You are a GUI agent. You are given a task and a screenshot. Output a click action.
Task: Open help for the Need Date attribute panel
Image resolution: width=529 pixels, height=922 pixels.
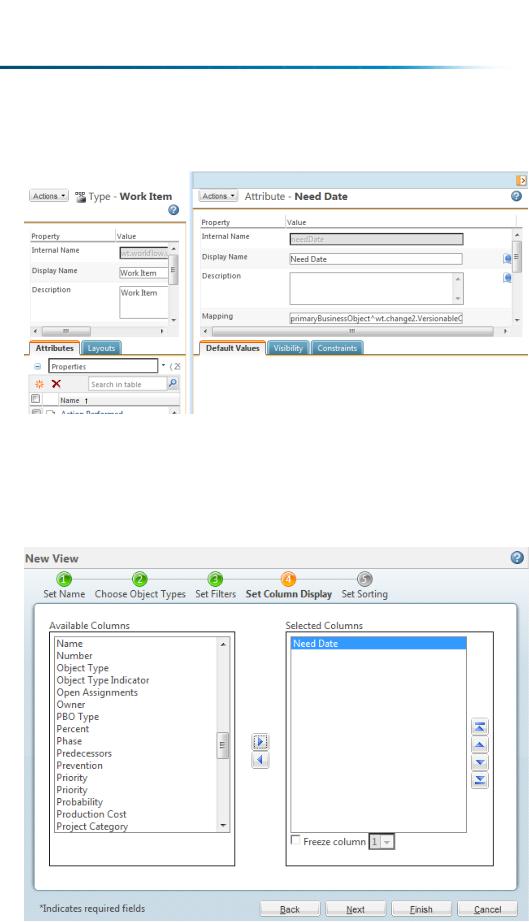pos(516,196)
